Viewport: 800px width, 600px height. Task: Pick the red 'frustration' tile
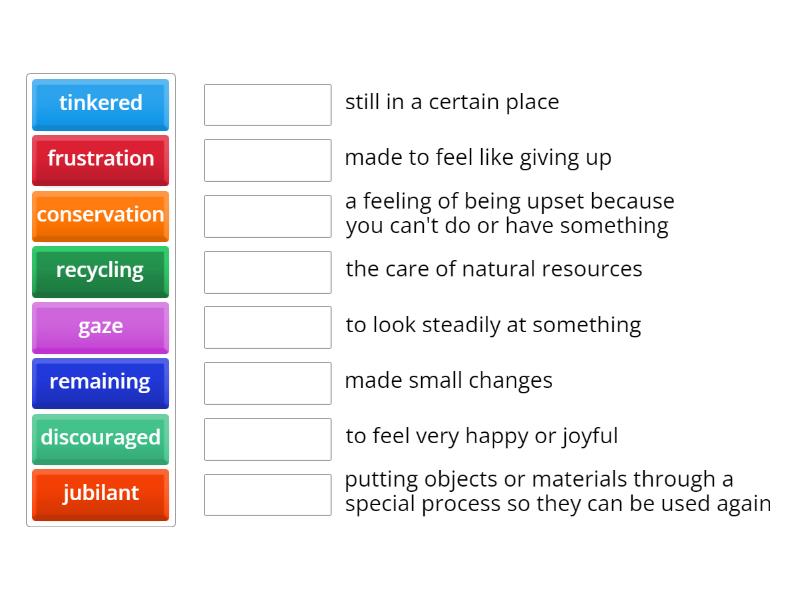(101, 160)
